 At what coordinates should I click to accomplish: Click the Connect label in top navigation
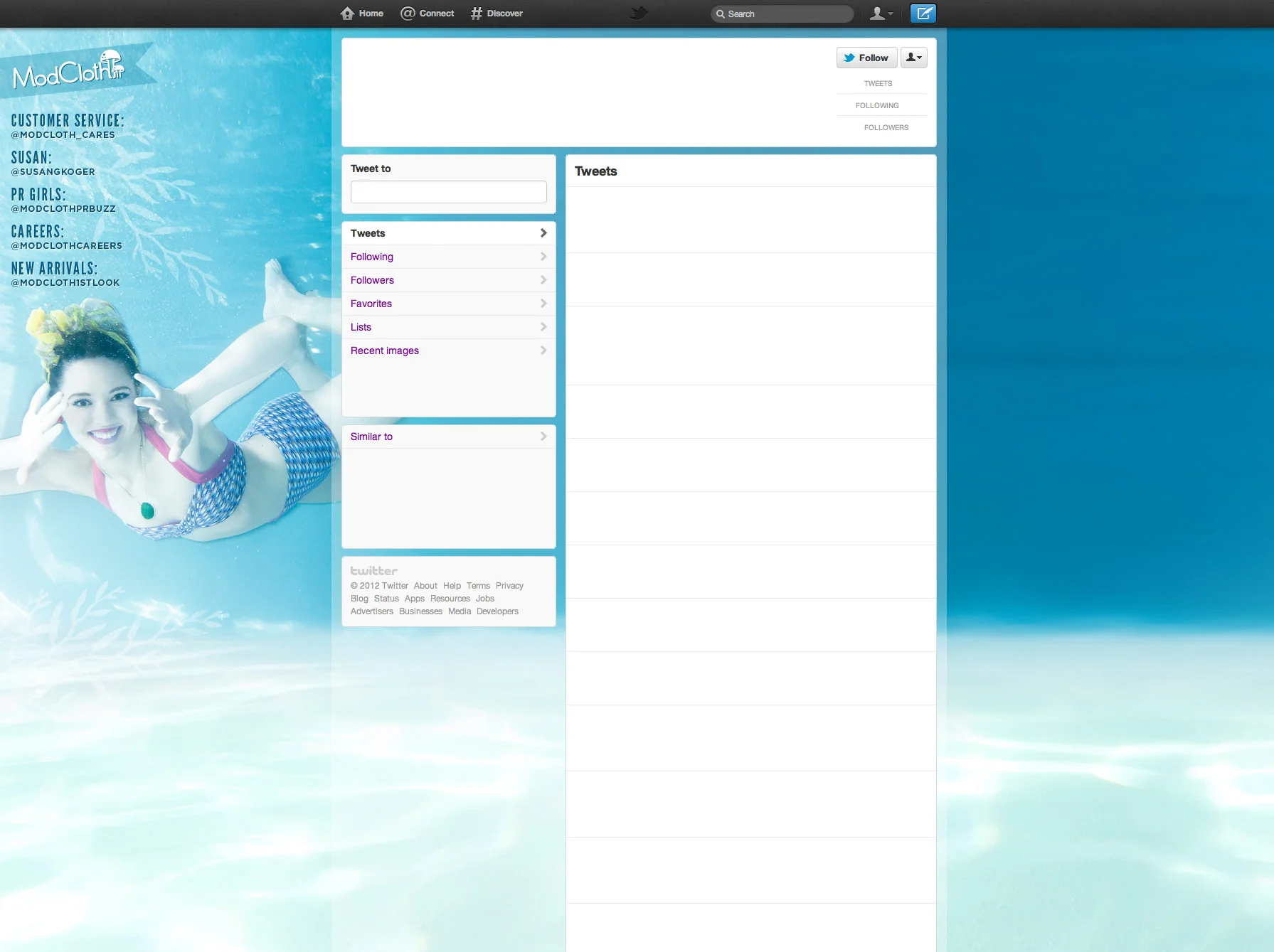(x=437, y=14)
